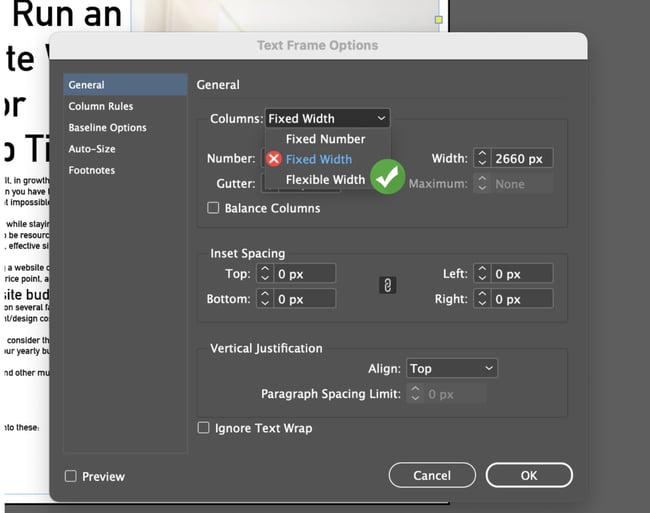Open the Columns dropdown
650x513 pixels.
327,118
